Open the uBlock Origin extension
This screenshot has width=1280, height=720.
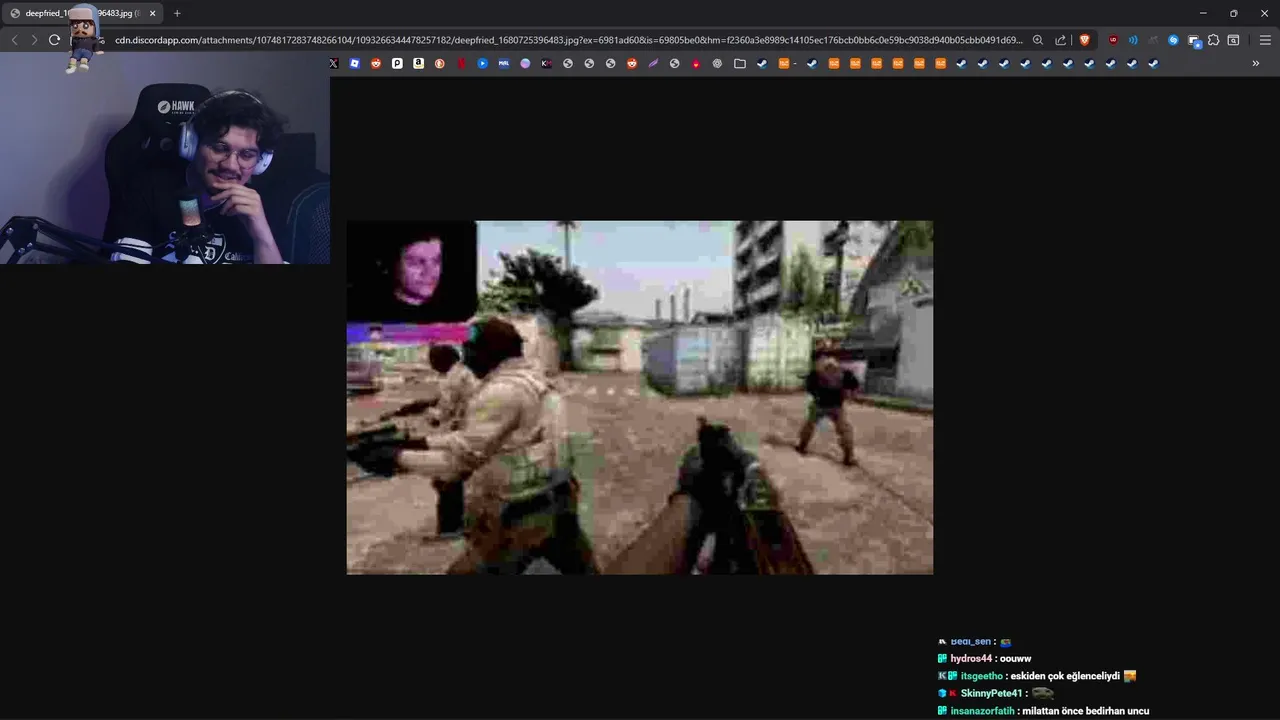(x=1113, y=40)
